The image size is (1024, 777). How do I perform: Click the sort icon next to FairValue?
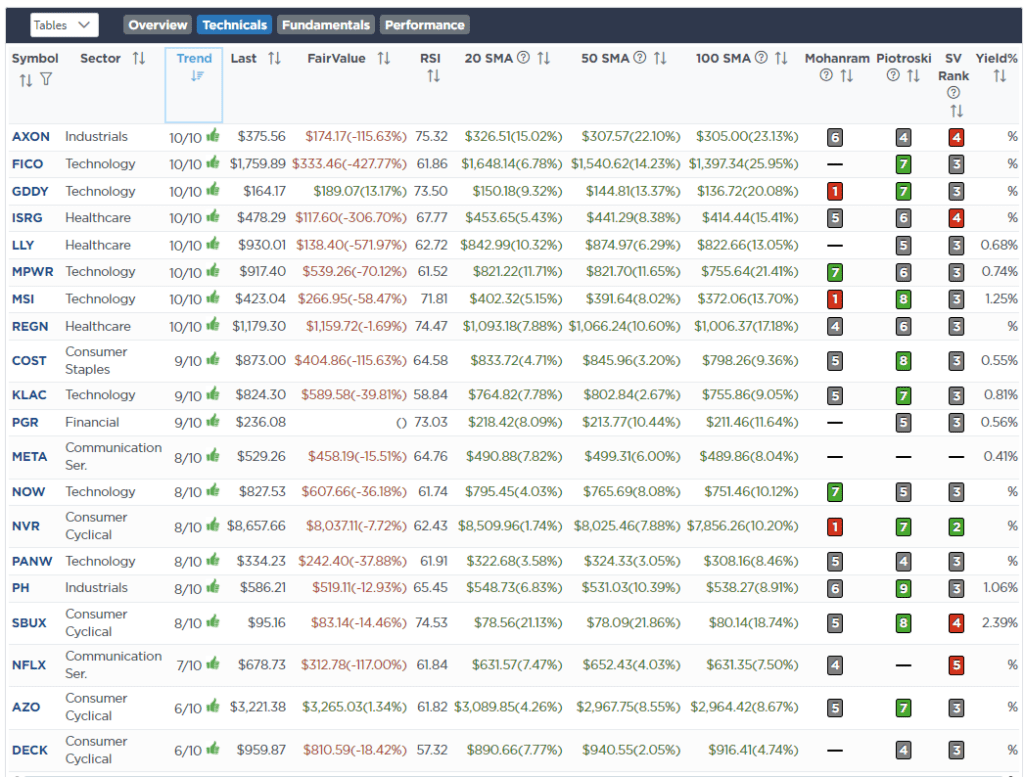384,58
